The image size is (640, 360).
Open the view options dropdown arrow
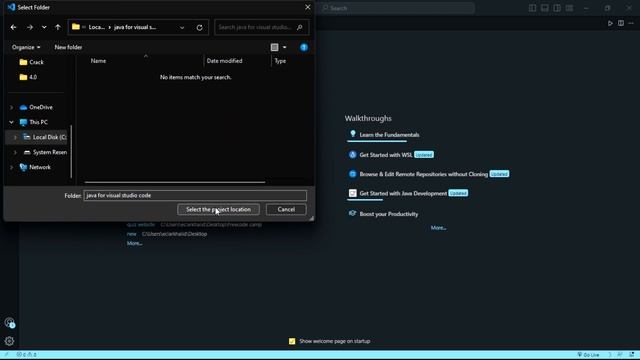[284, 47]
